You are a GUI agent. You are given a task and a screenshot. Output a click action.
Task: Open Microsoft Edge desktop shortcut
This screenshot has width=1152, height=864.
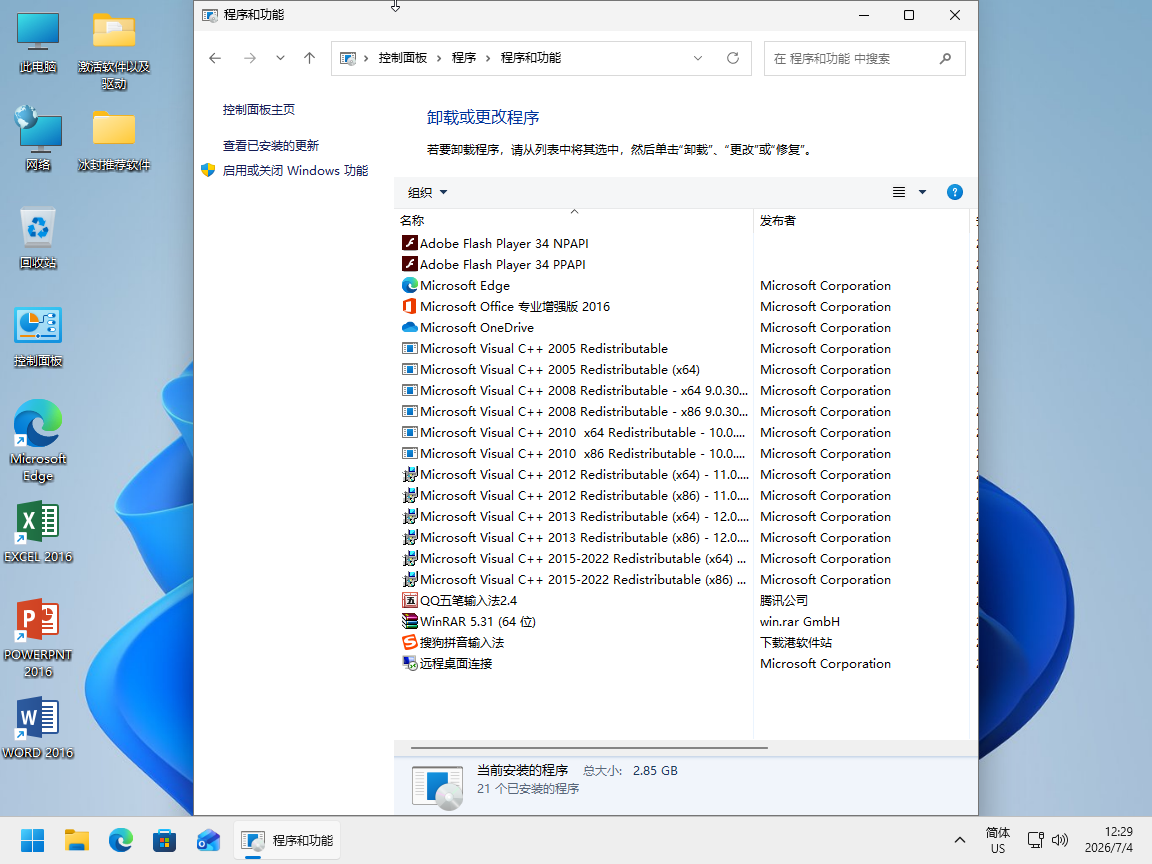point(38,441)
